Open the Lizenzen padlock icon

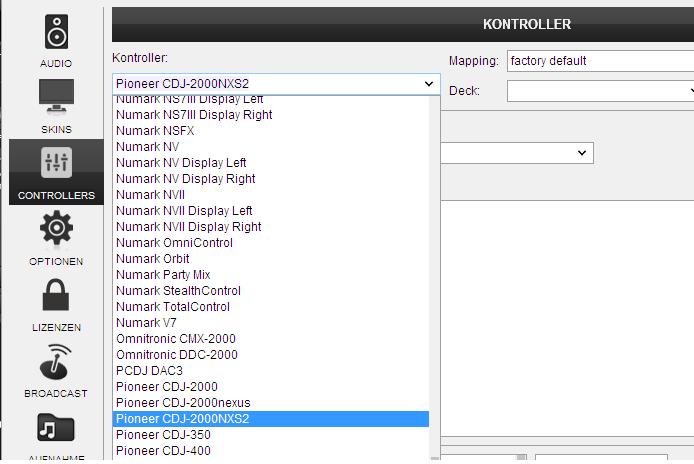click(x=56, y=295)
